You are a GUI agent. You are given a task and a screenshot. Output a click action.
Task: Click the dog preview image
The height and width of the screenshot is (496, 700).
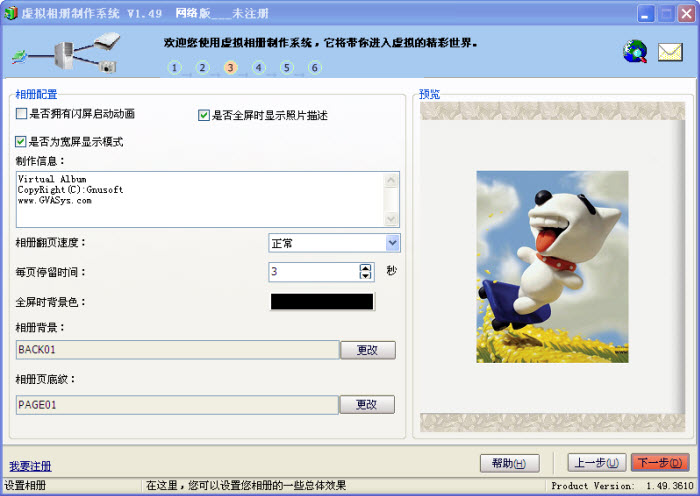coord(552,267)
